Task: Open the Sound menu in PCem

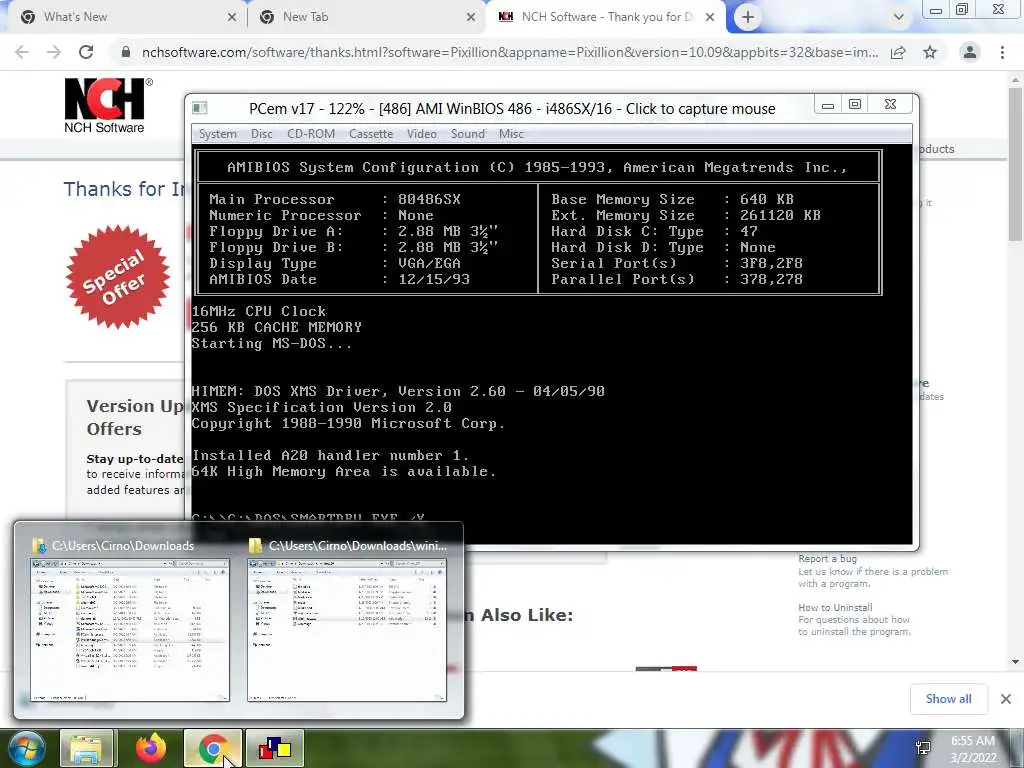Action: point(468,134)
